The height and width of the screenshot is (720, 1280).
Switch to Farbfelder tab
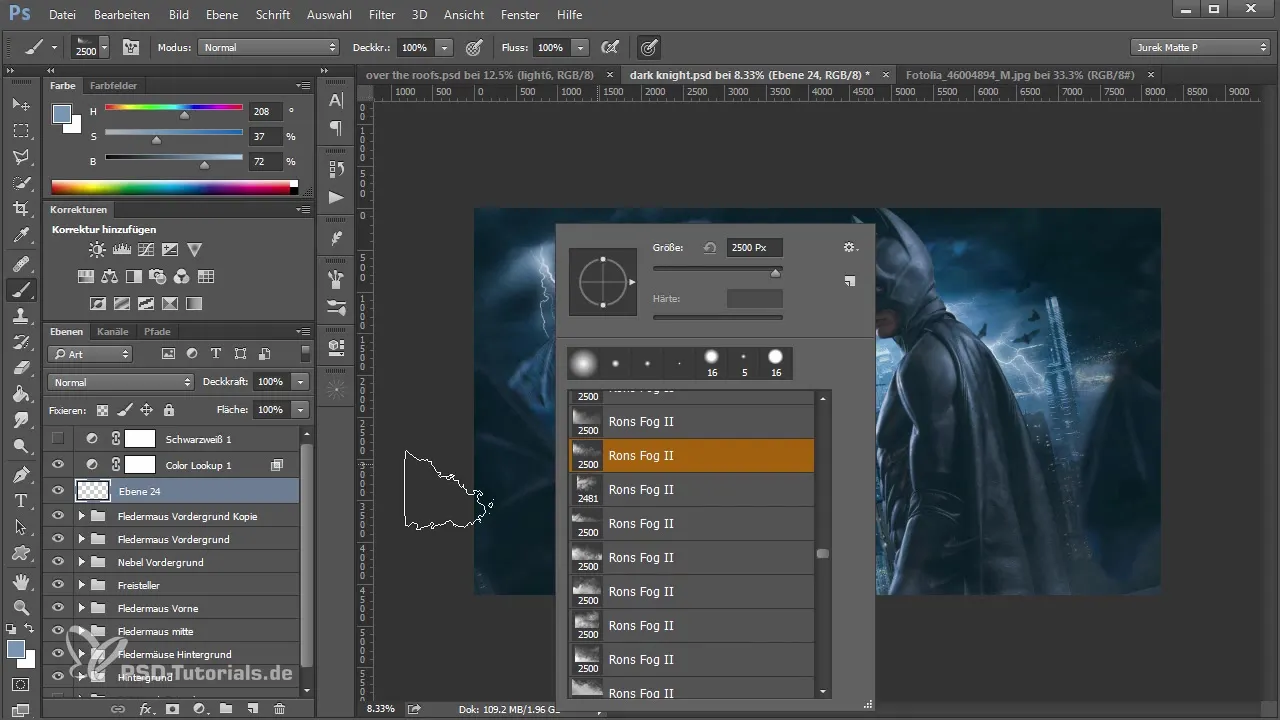click(113, 86)
